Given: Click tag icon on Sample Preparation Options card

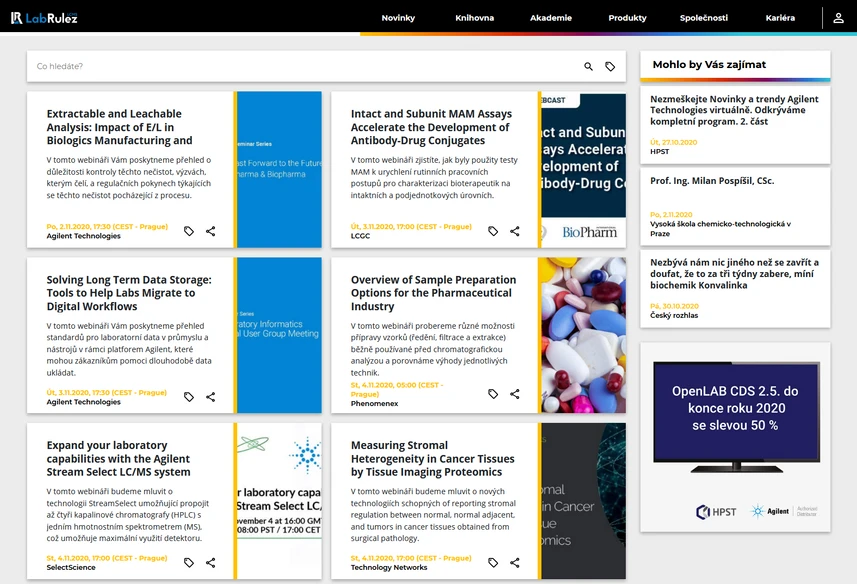Looking at the screenshot, I should coord(493,394).
